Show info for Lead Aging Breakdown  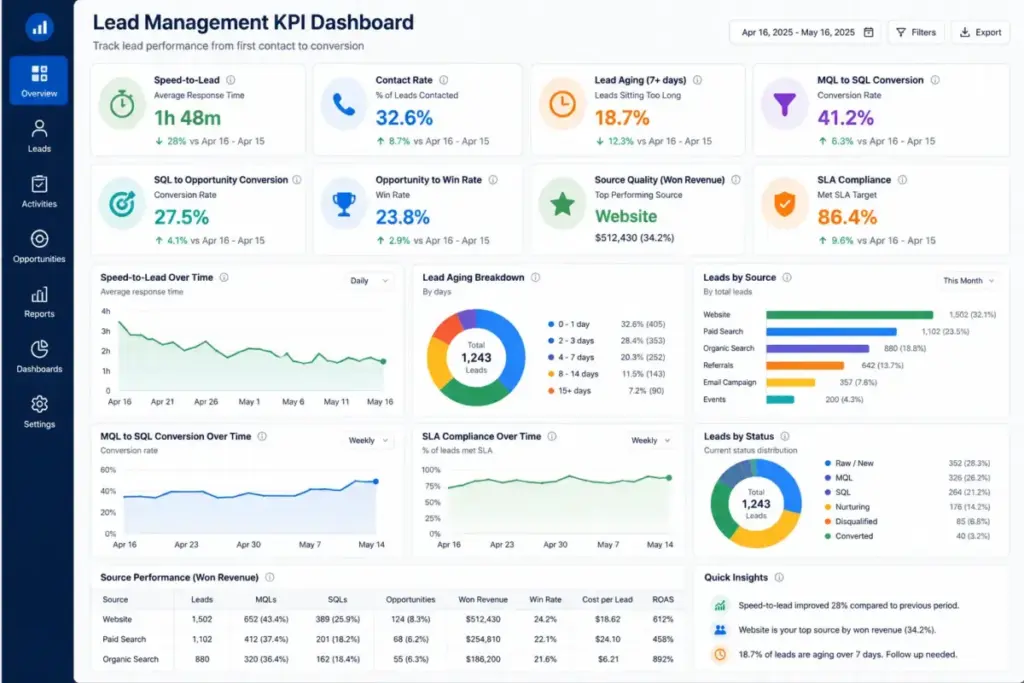tap(536, 278)
